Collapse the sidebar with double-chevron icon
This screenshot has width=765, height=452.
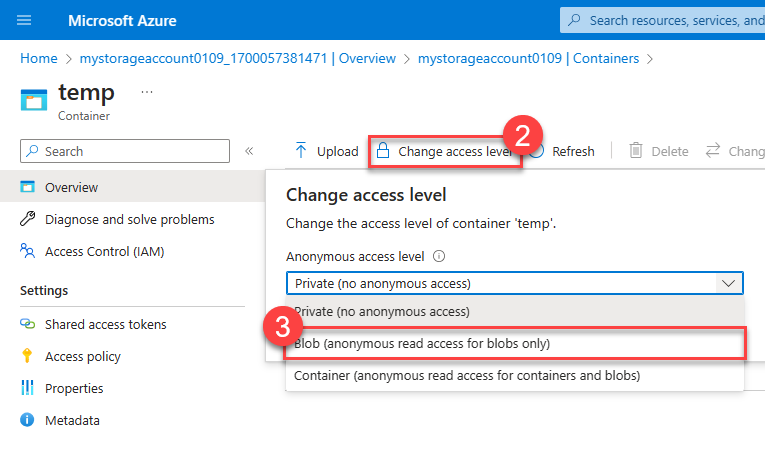(x=249, y=151)
